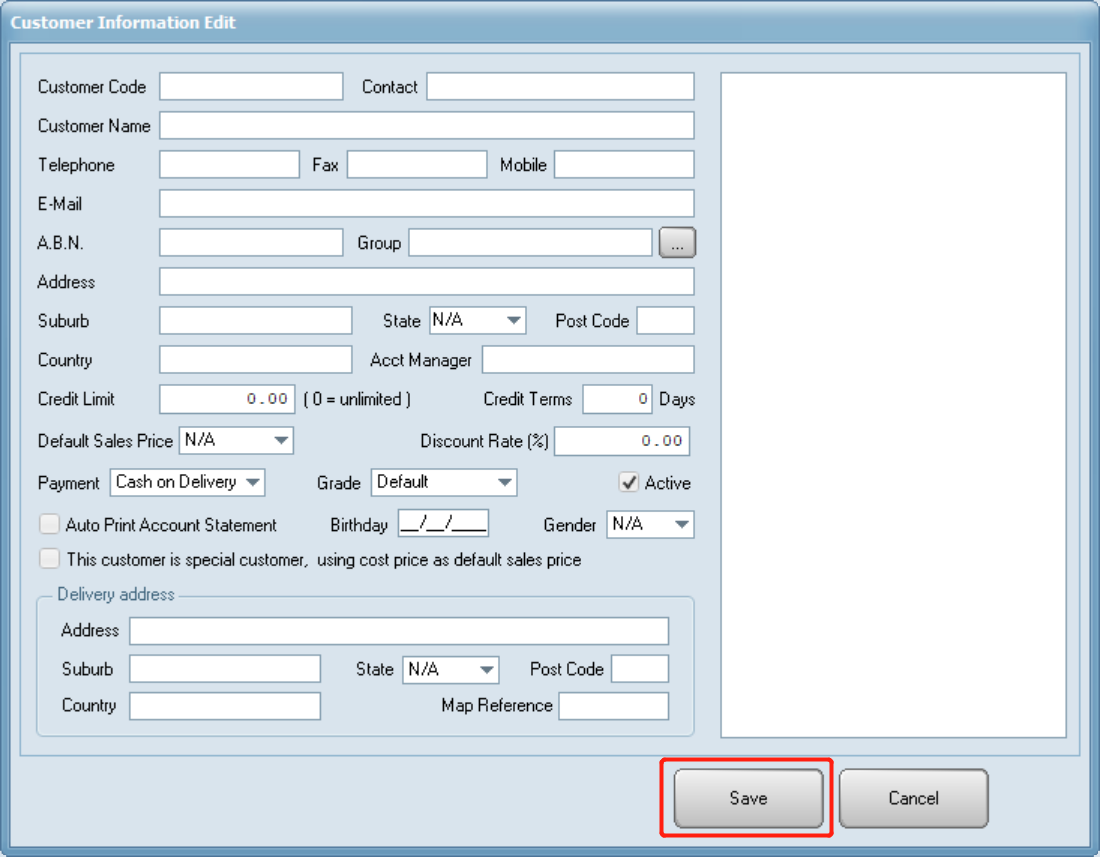Click the Save button
Screen dimensions: 1100x857
tap(747, 797)
